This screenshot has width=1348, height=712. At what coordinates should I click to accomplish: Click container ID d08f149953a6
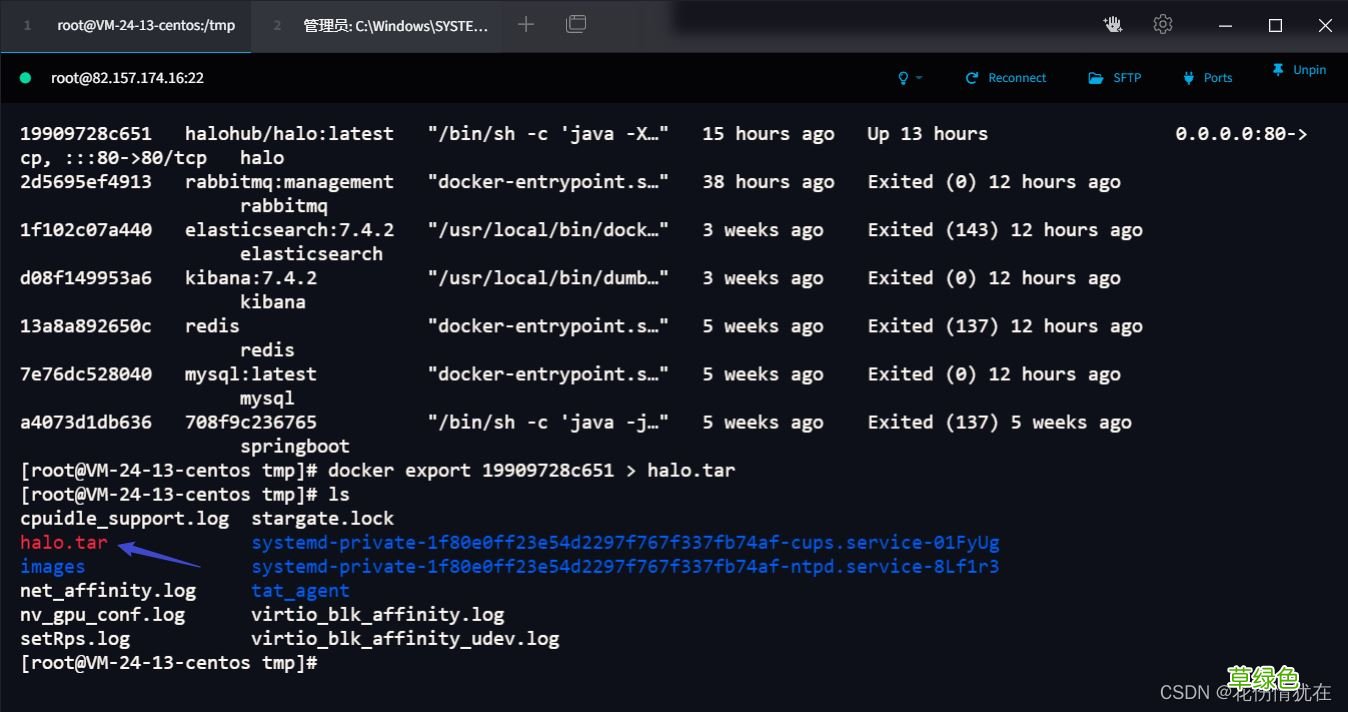pyautogui.click(x=86, y=278)
